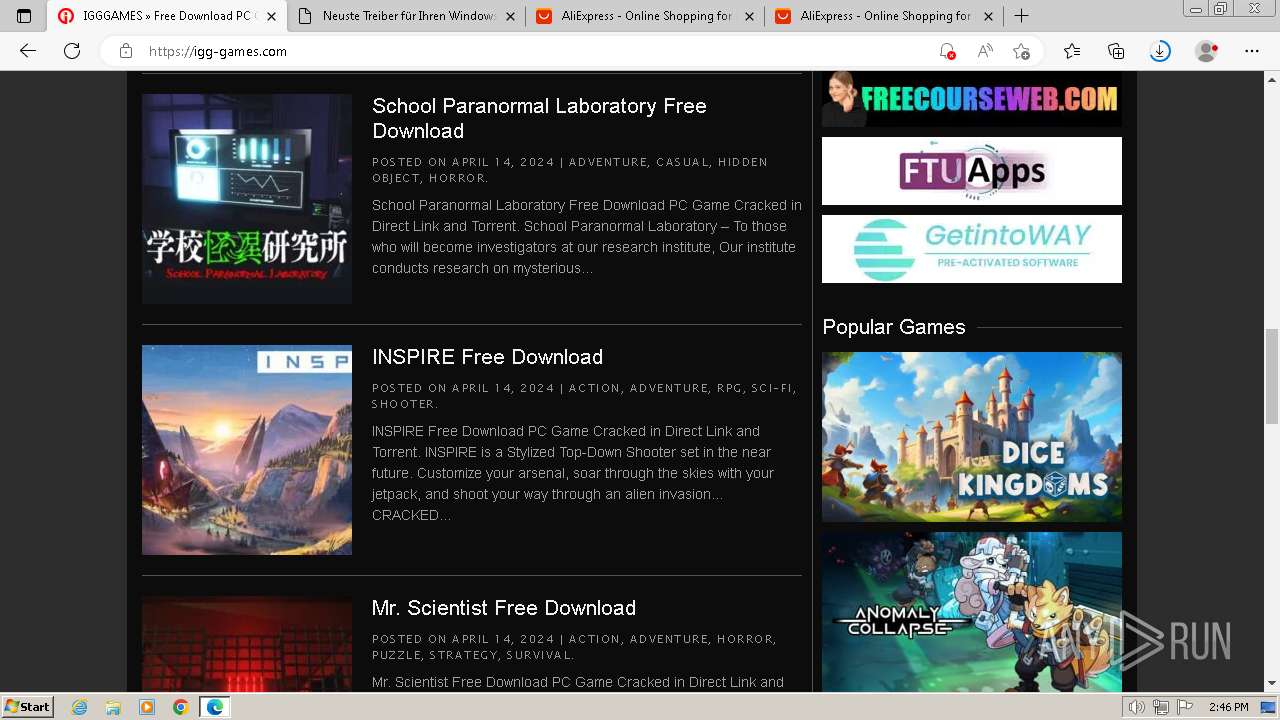
Task: Select Microsoft Edge taskbar icon
Action: coord(215,707)
